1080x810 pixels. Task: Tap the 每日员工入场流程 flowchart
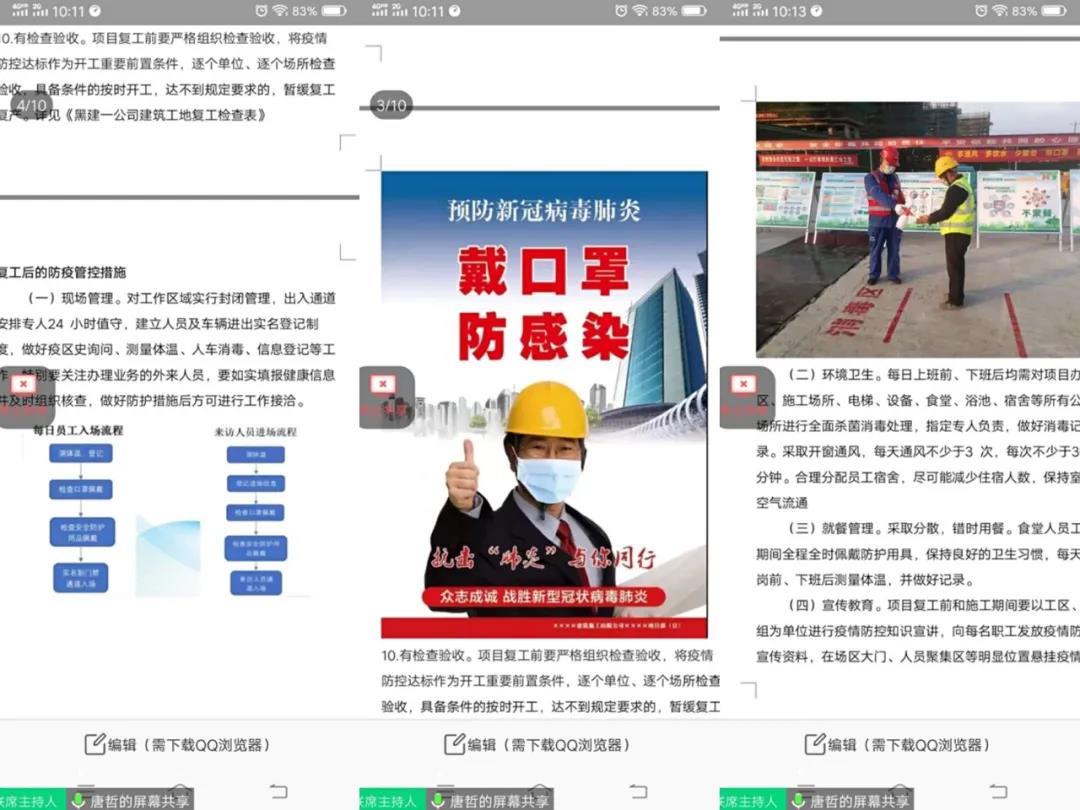(x=80, y=515)
